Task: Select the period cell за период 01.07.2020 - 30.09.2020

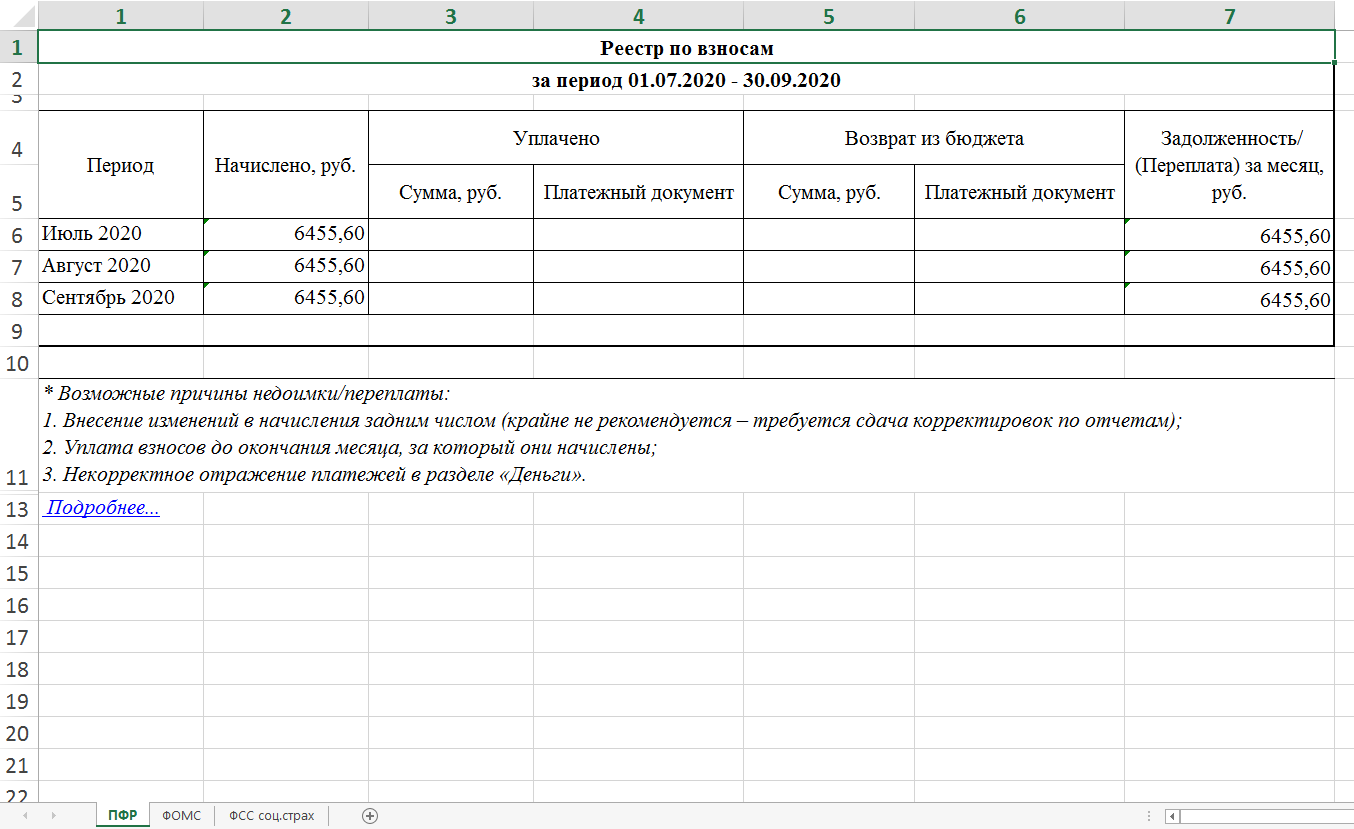Action: [686, 80]
